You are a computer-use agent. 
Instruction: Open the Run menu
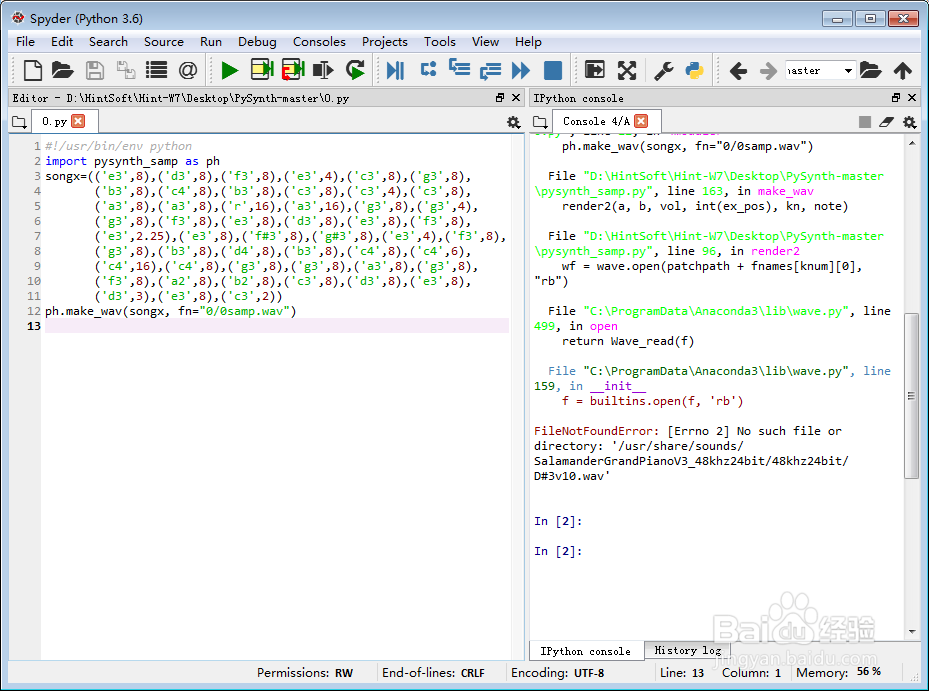tap(211, 41)
